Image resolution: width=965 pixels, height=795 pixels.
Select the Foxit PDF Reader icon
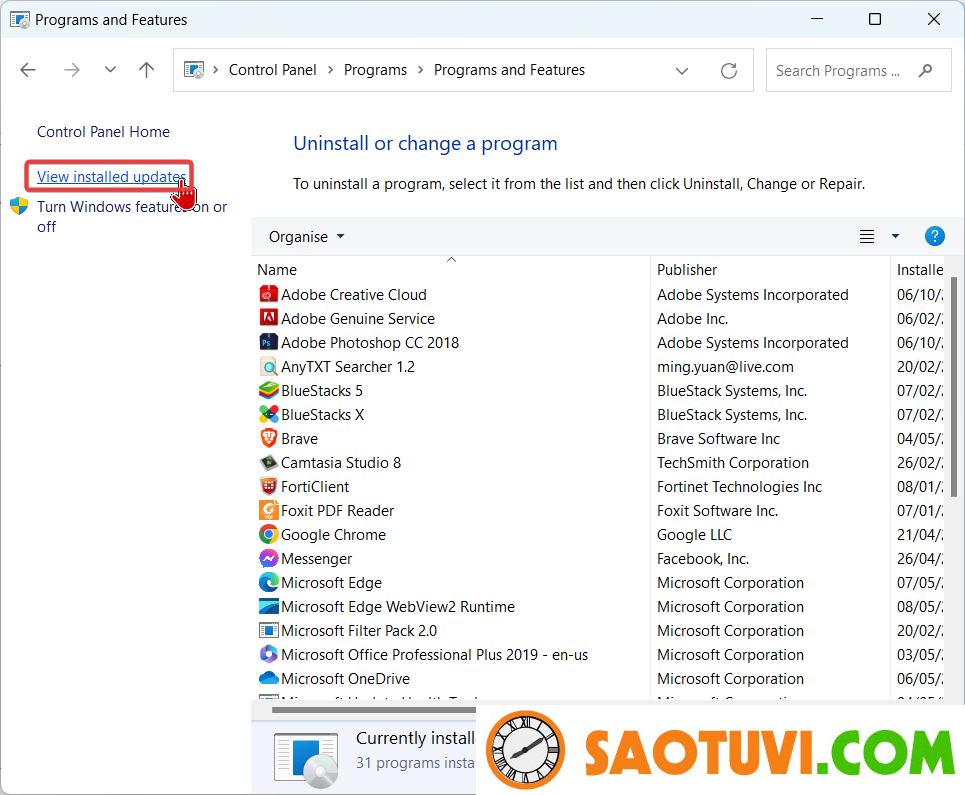click(268, 511)
